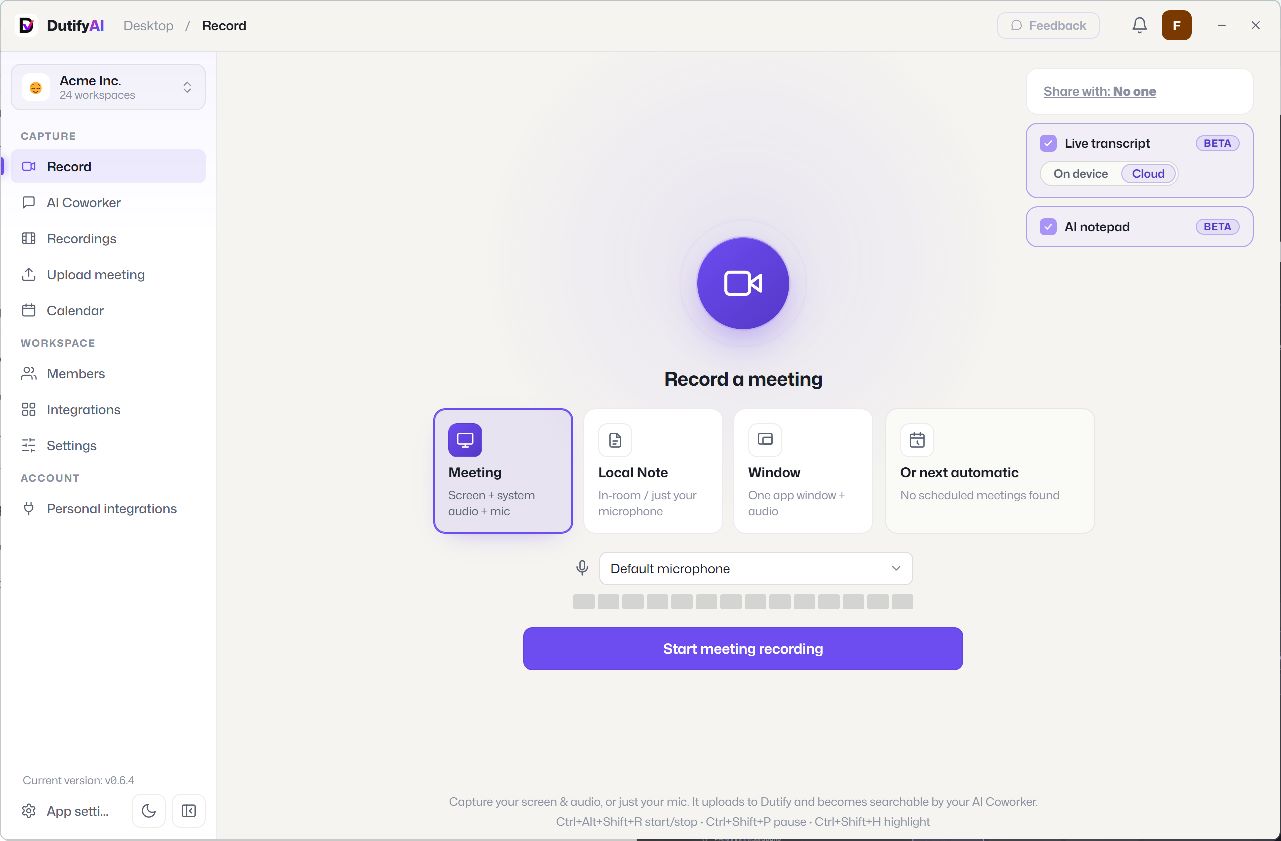Select Cloud transcript option
Screen dimensions: 1281x841
(x=1148, y=174)
